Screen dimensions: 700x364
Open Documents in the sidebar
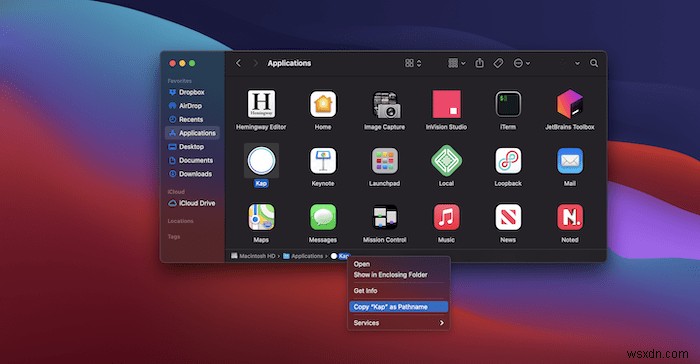click(x=192, y=160)
